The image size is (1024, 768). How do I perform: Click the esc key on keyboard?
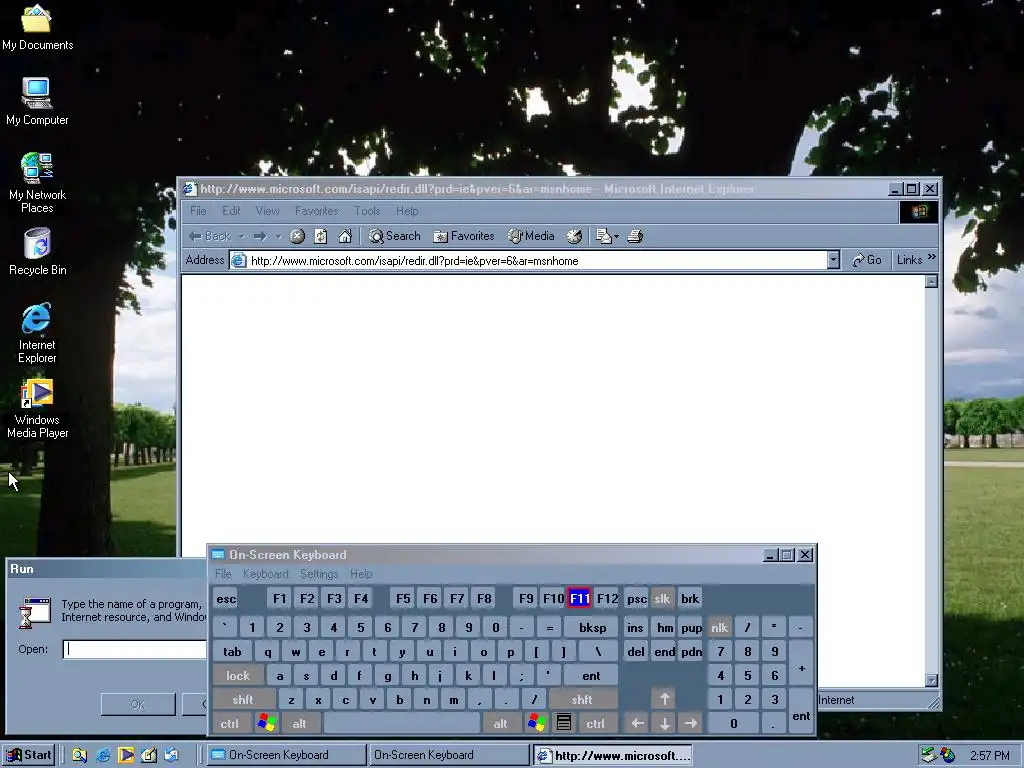tap(226, 599)
